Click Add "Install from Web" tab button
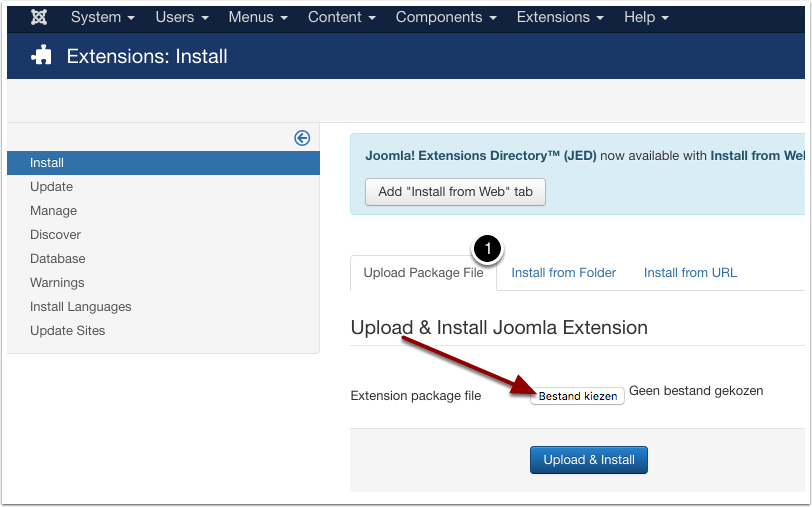This screenshot has height=507, width=812. (455, 192)
